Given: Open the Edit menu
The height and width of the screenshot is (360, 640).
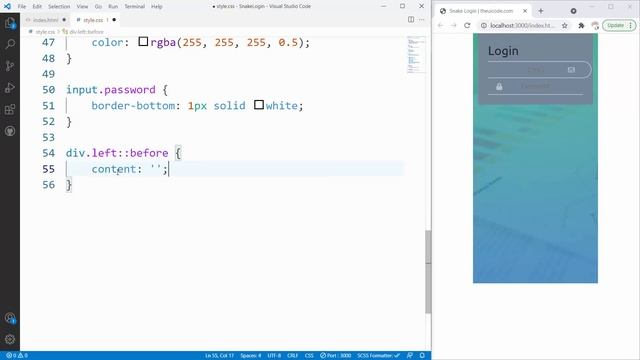Looking at the screenshot, I should pyautogui.click(x=37, y=7).
